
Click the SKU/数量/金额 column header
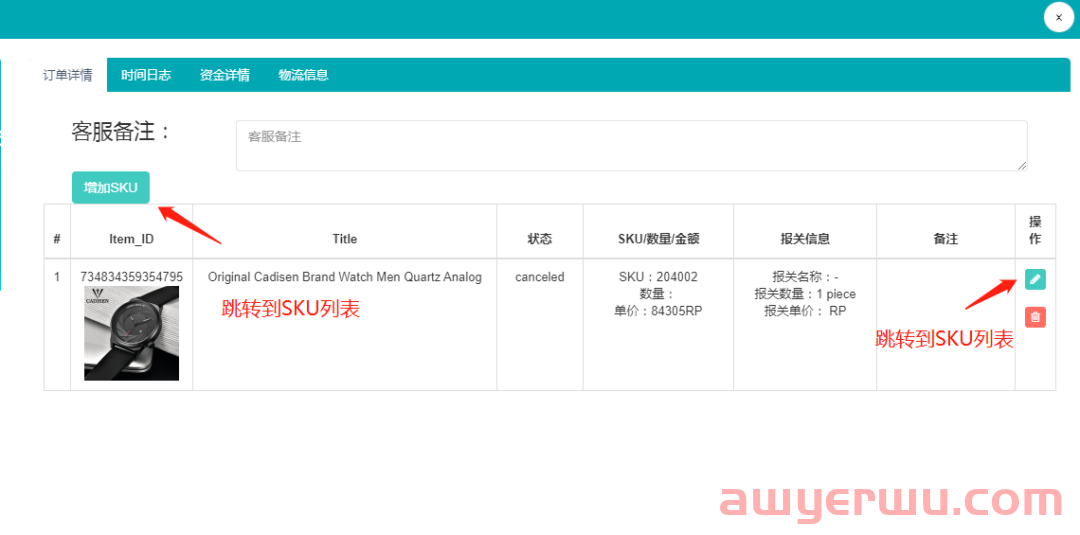click(x=658, y=239)
